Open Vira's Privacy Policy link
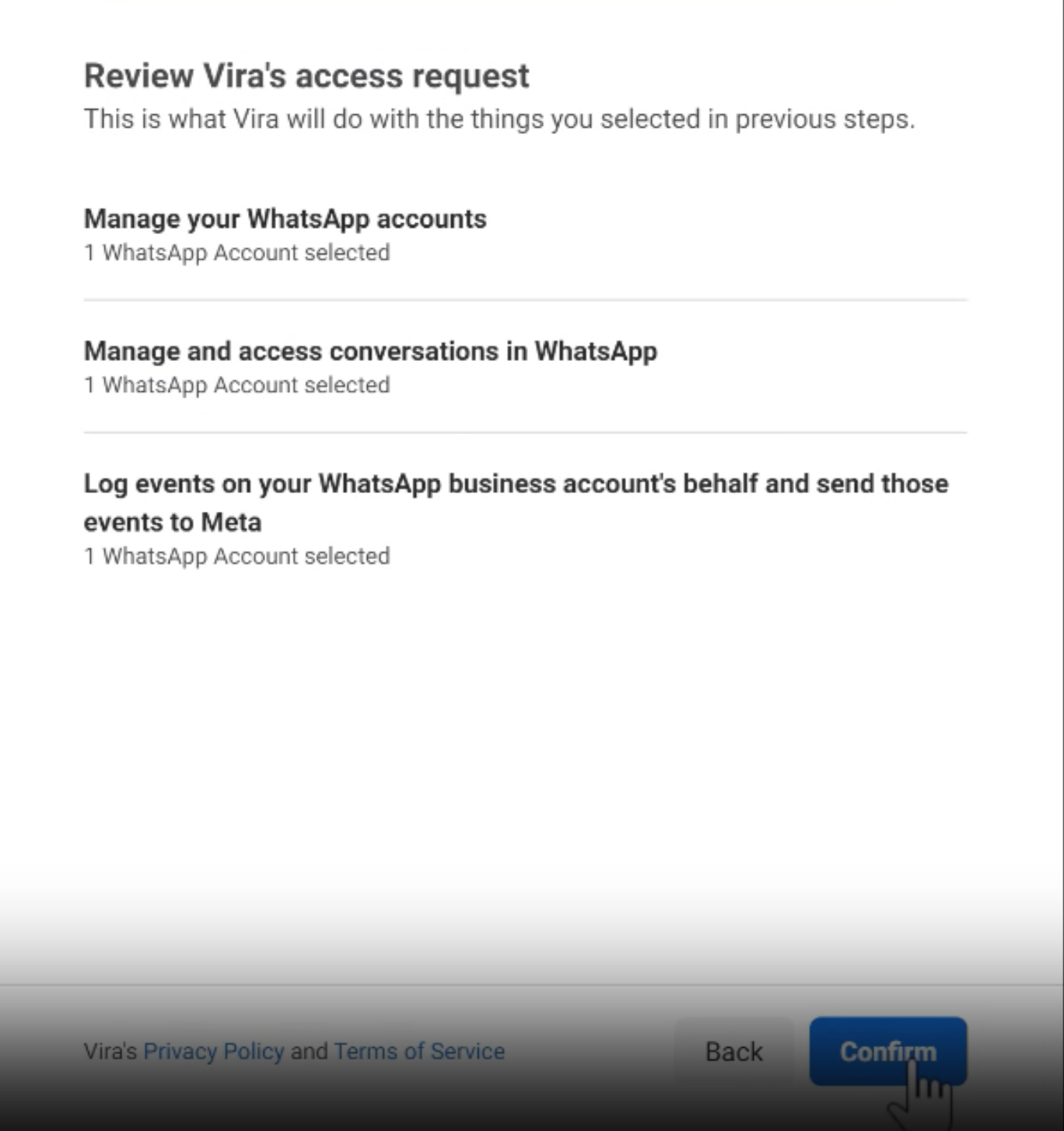The image size is (1064, 1131). click(x=214, y=1051)
